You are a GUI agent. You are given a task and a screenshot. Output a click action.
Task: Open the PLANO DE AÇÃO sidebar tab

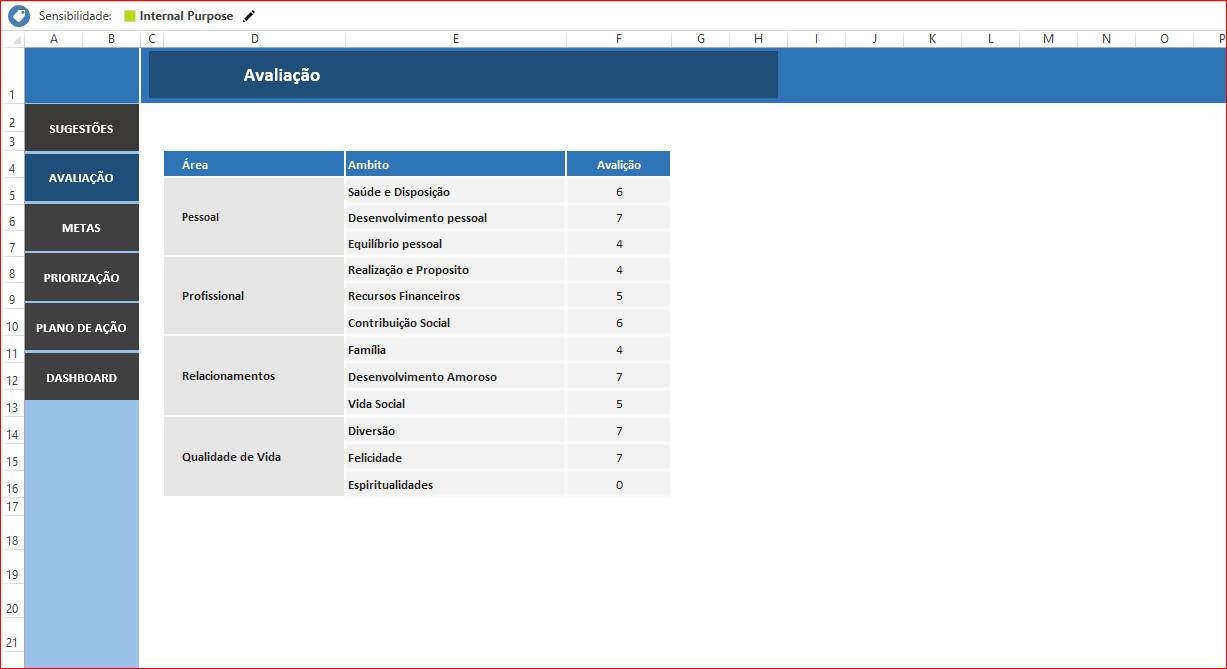point(81,327)
